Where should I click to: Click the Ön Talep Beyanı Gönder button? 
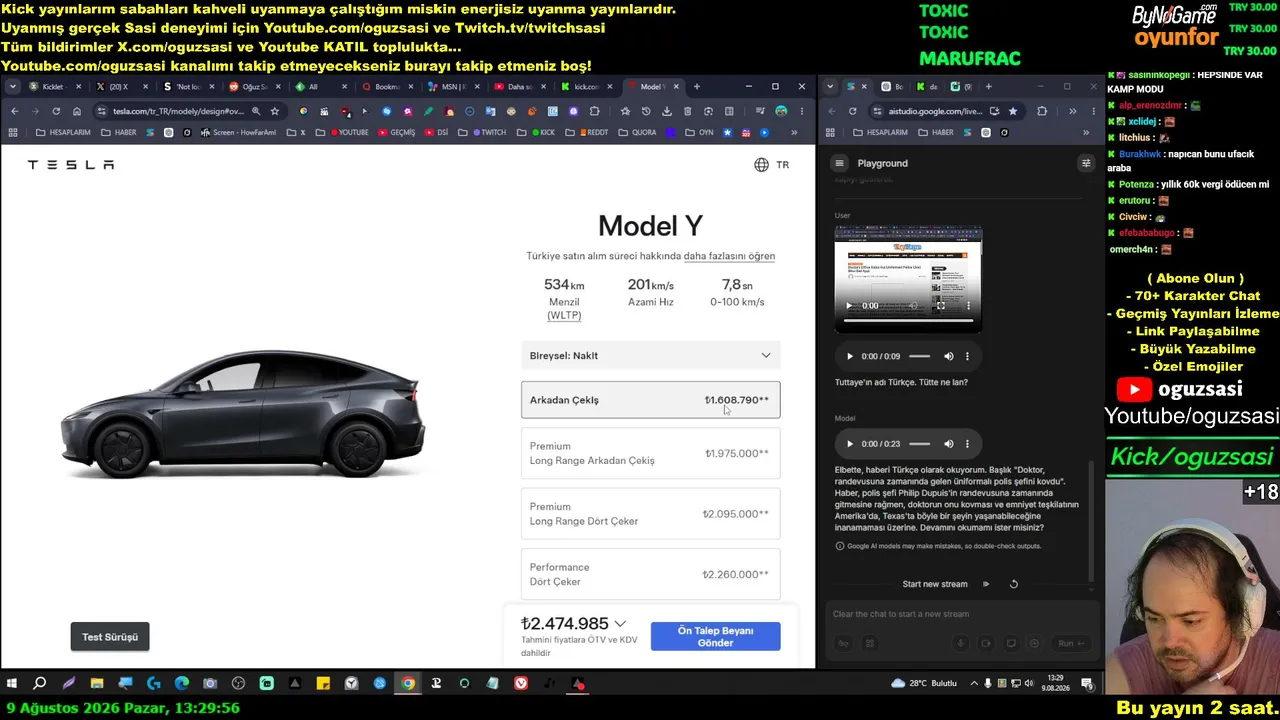(x=715, y=637)
